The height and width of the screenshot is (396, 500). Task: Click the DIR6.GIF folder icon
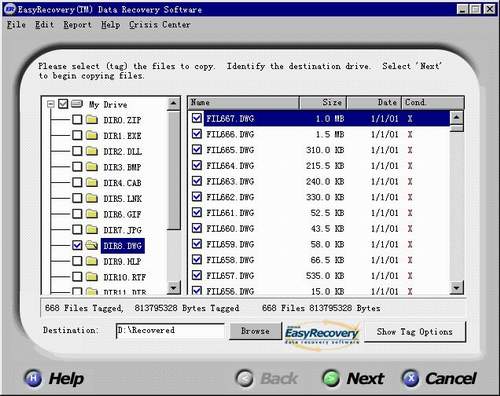coord(92,213)
